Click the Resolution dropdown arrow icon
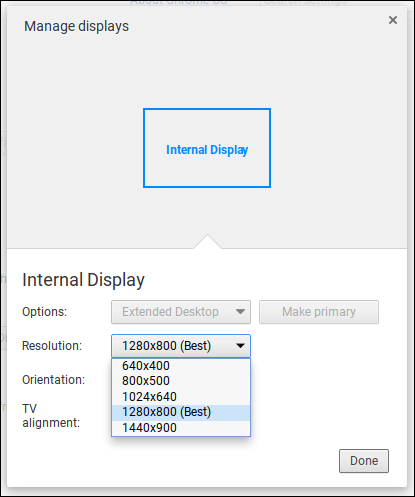 tap(240, 346)
